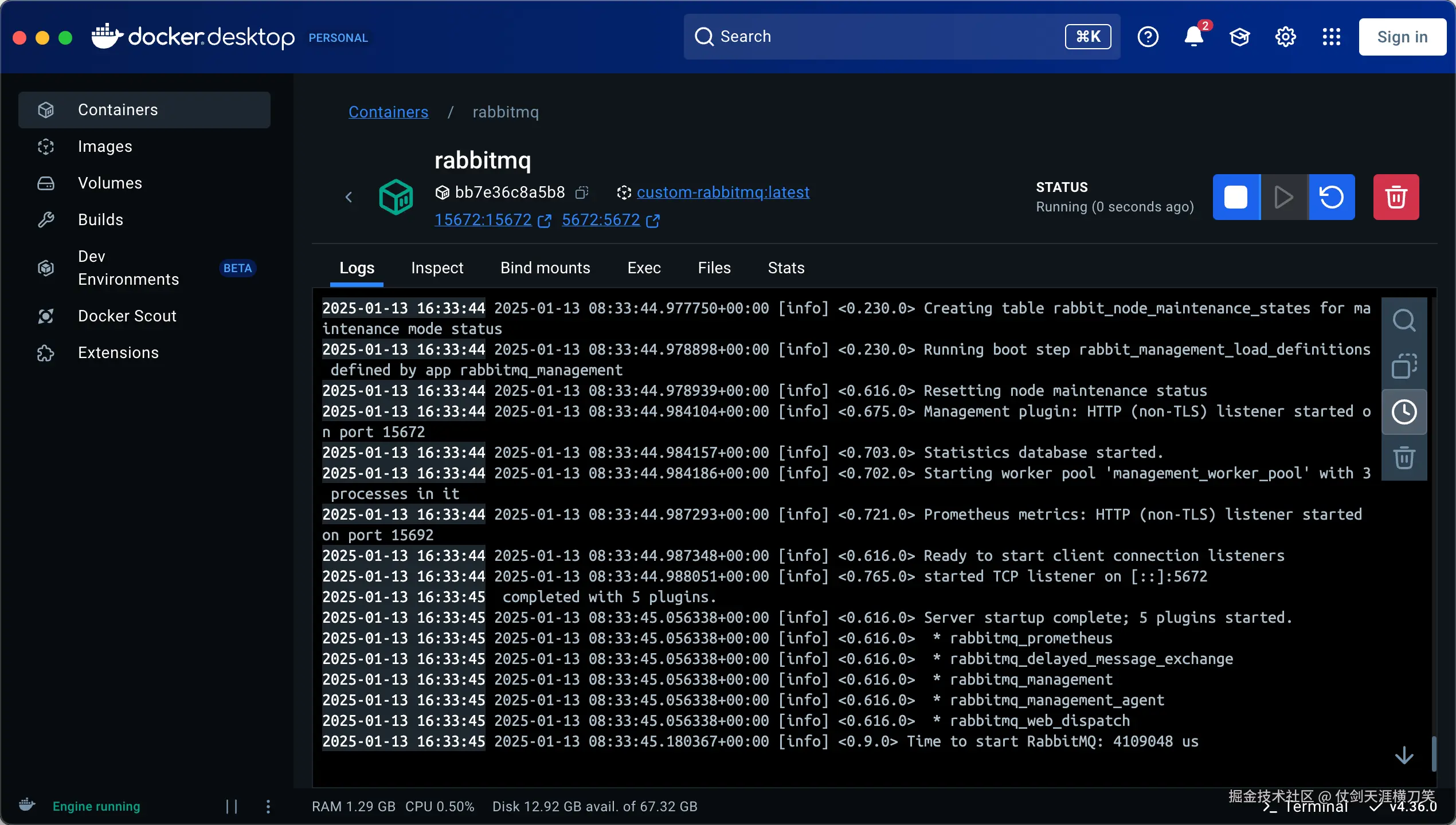The width and height of the screenshot is (1456, 825).
Task: Open port 15672:15672 link
Action: click(483, 220)
